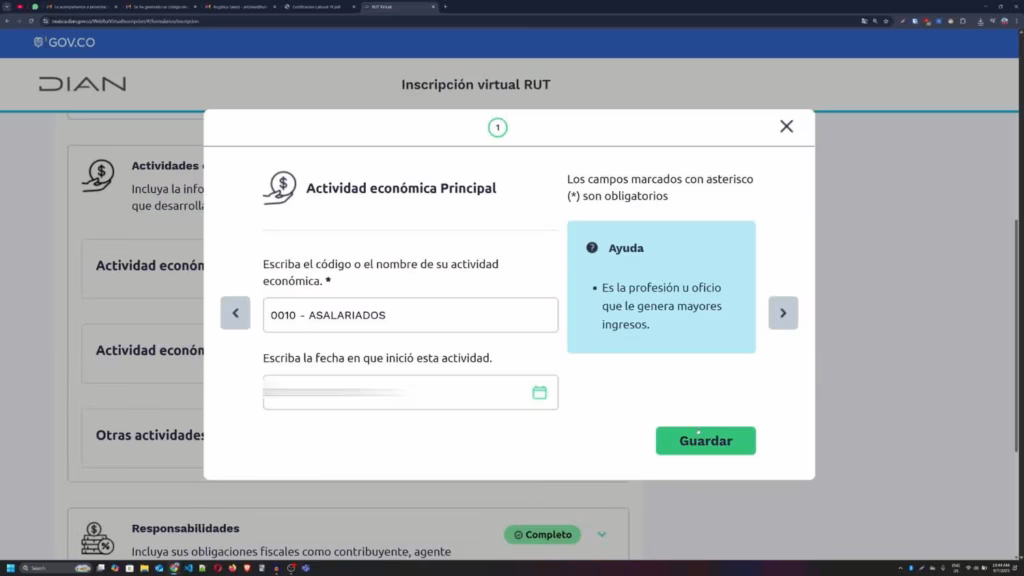Open Chrome from taskbar
Image resolution: width=1024 pixels, height=576 pixels.
coord(174,568)
